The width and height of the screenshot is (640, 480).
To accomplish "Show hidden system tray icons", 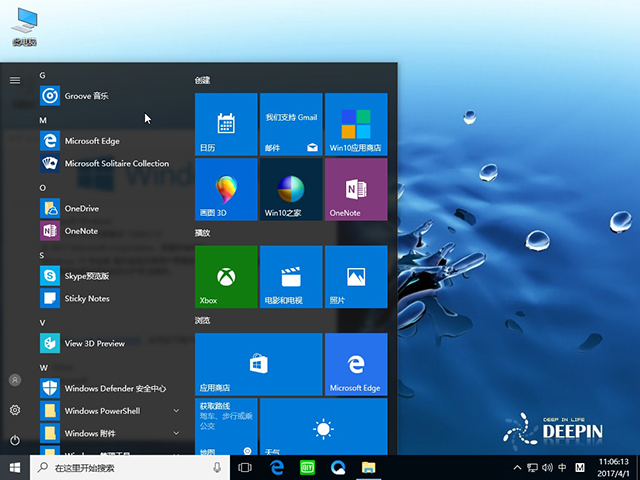I will [516, 468].
